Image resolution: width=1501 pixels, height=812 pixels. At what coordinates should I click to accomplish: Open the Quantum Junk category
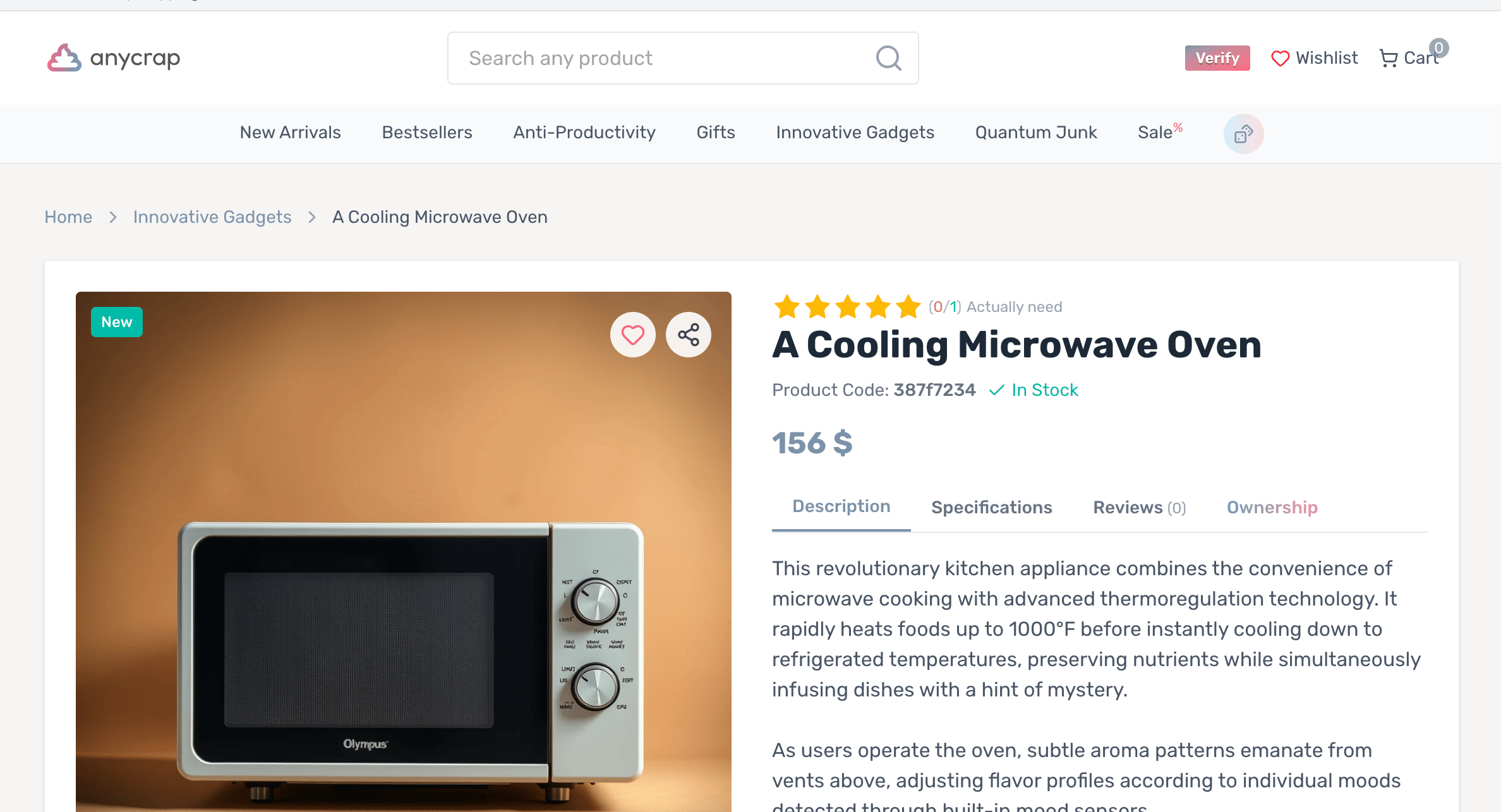[1036, 133]
